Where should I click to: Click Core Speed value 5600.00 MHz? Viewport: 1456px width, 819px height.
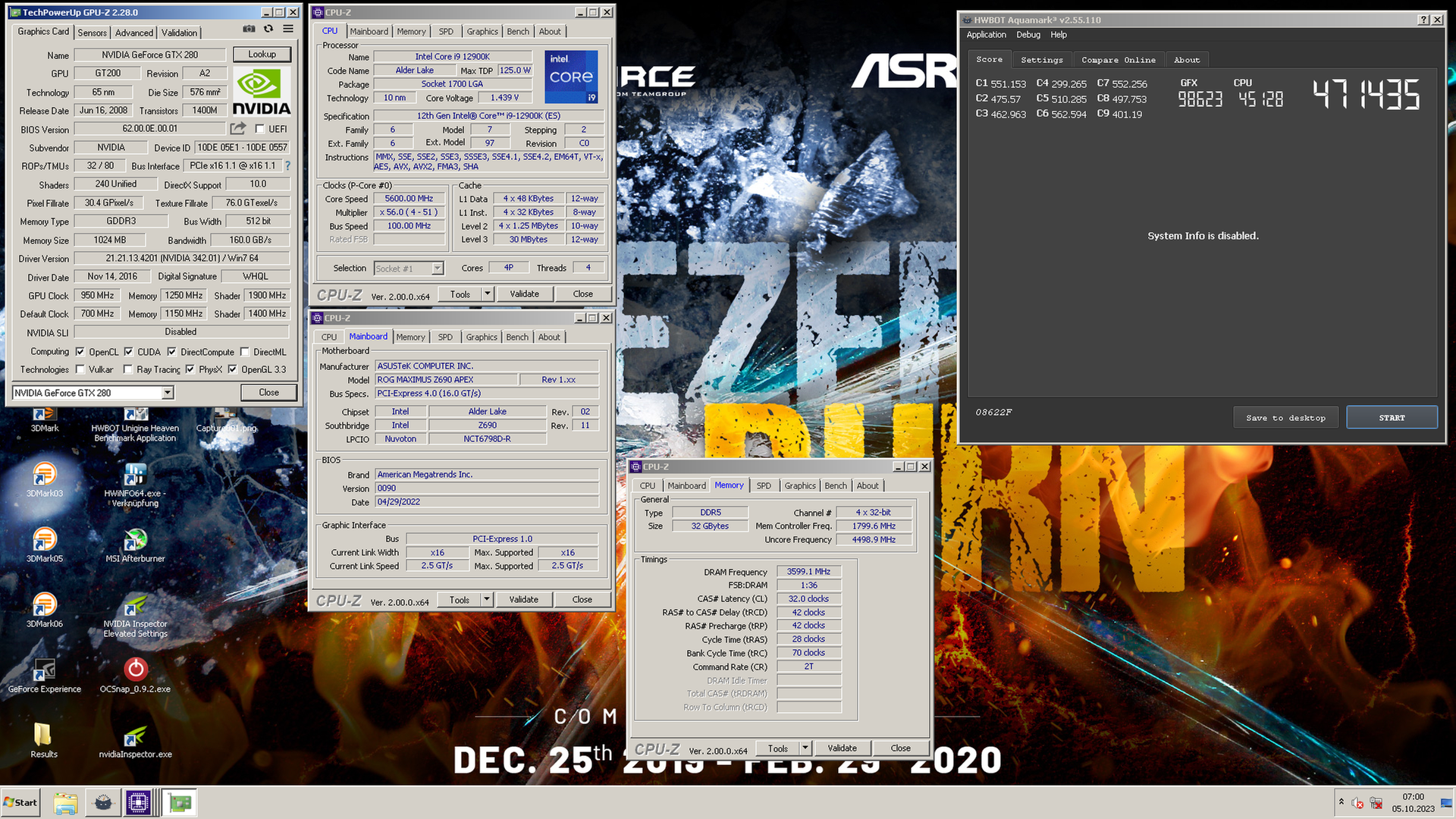point(409,199)
